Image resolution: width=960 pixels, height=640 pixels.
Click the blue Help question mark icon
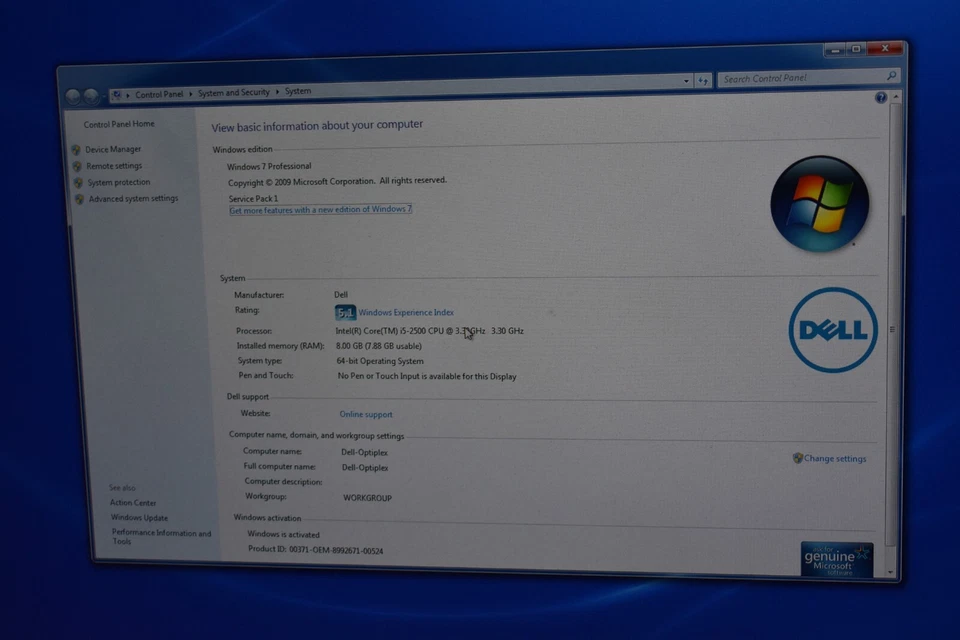(x=881, y=98)
